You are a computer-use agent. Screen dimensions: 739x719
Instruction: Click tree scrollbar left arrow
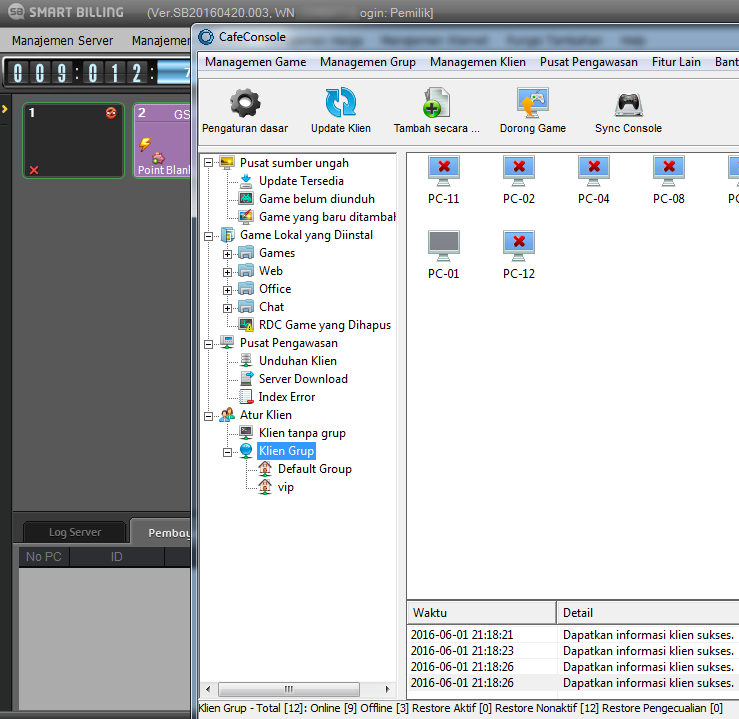[208, 689]
